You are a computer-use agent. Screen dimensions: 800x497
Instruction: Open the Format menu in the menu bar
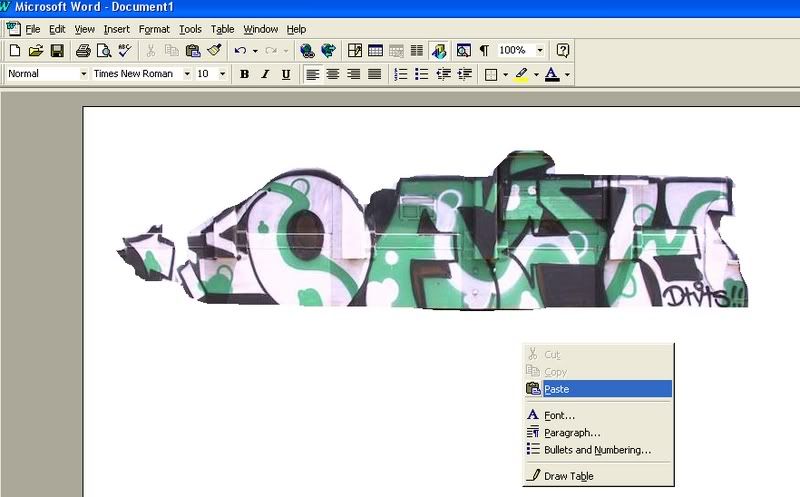point(154,29)
